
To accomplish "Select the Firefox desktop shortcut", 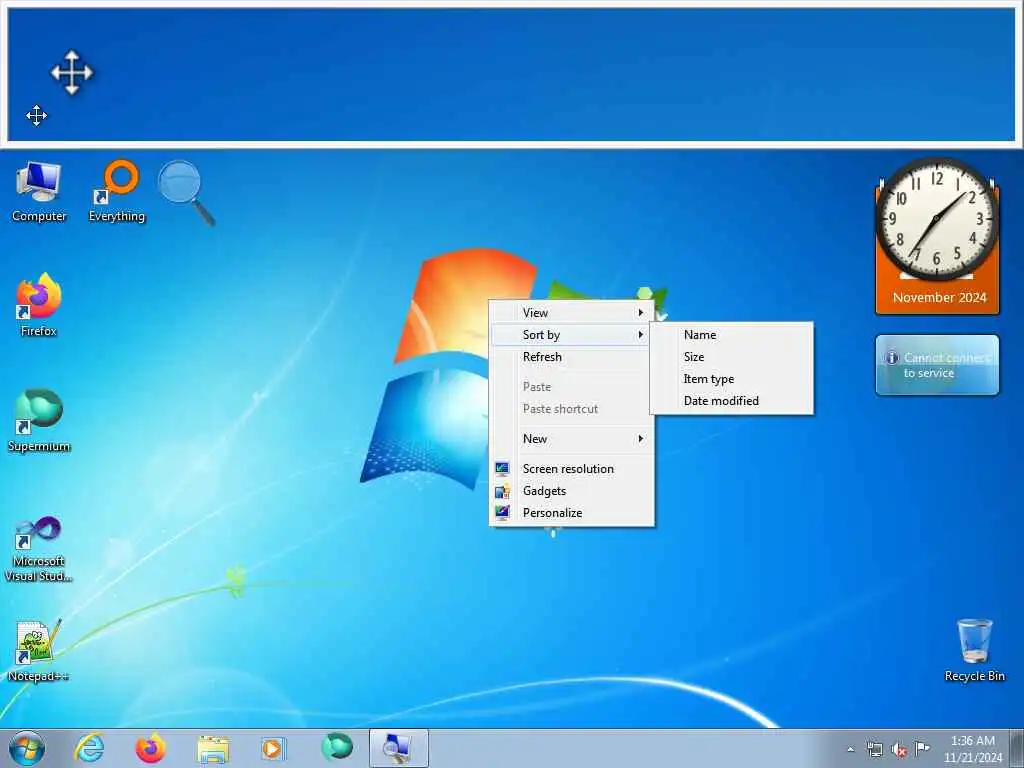I will (39, 306).
